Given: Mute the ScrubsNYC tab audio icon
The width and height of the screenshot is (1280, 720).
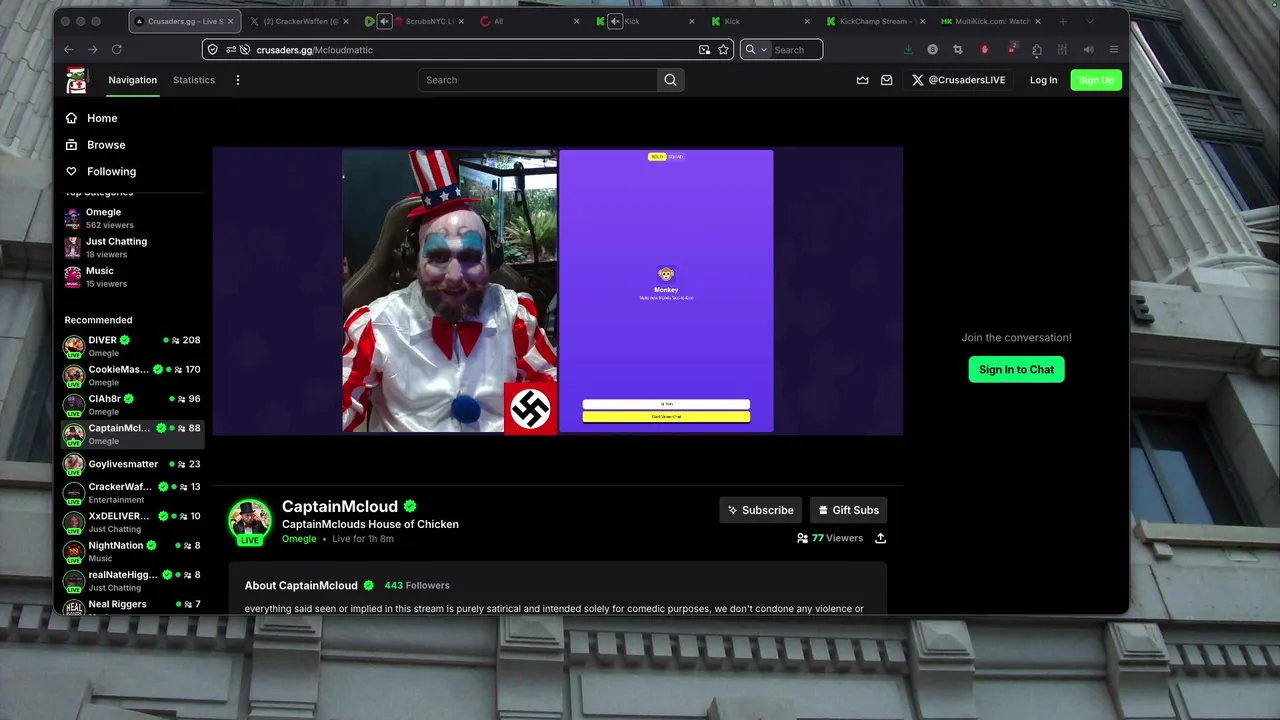Looking at the screenshot, I should pyautogui.click(x=384, y=21).
